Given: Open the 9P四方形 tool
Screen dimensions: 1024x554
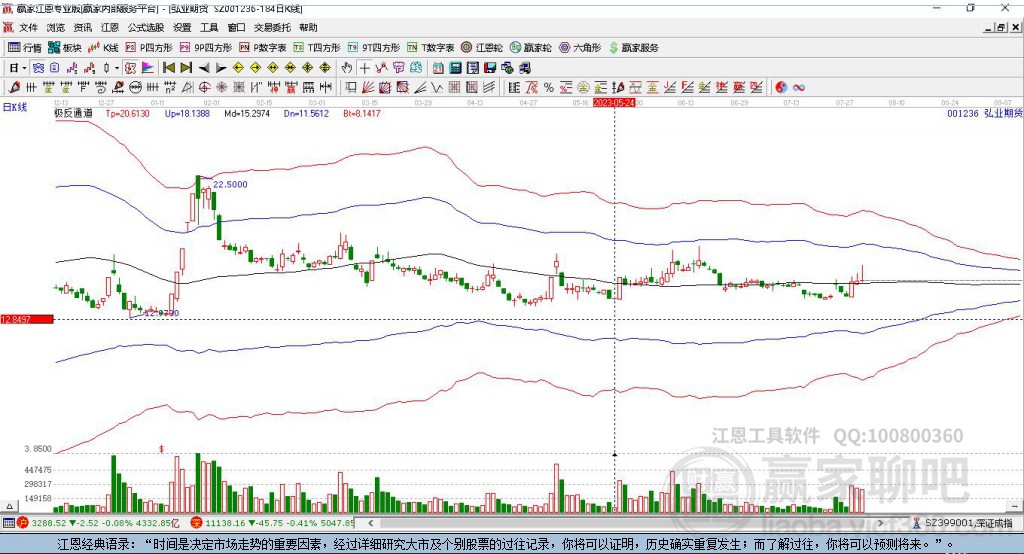Looking at the screenshot, I should point(206,48).
